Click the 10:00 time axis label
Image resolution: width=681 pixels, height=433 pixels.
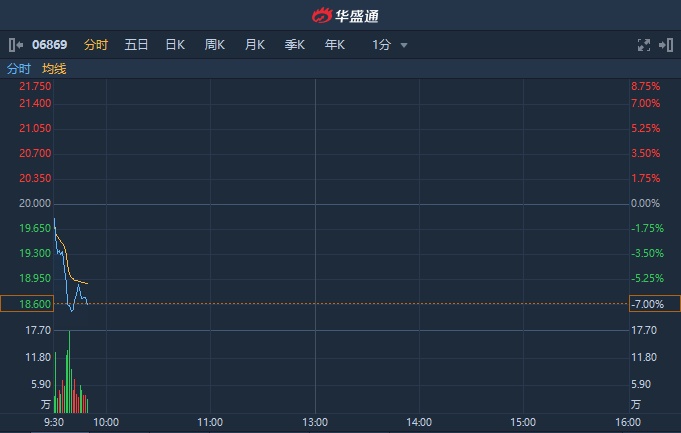106,422
